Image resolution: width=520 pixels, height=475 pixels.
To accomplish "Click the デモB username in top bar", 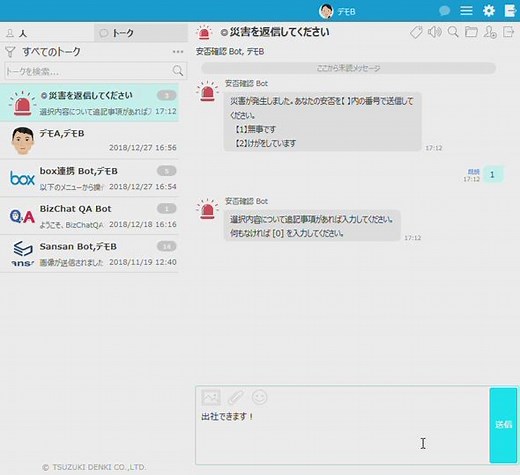I will 346,12.
